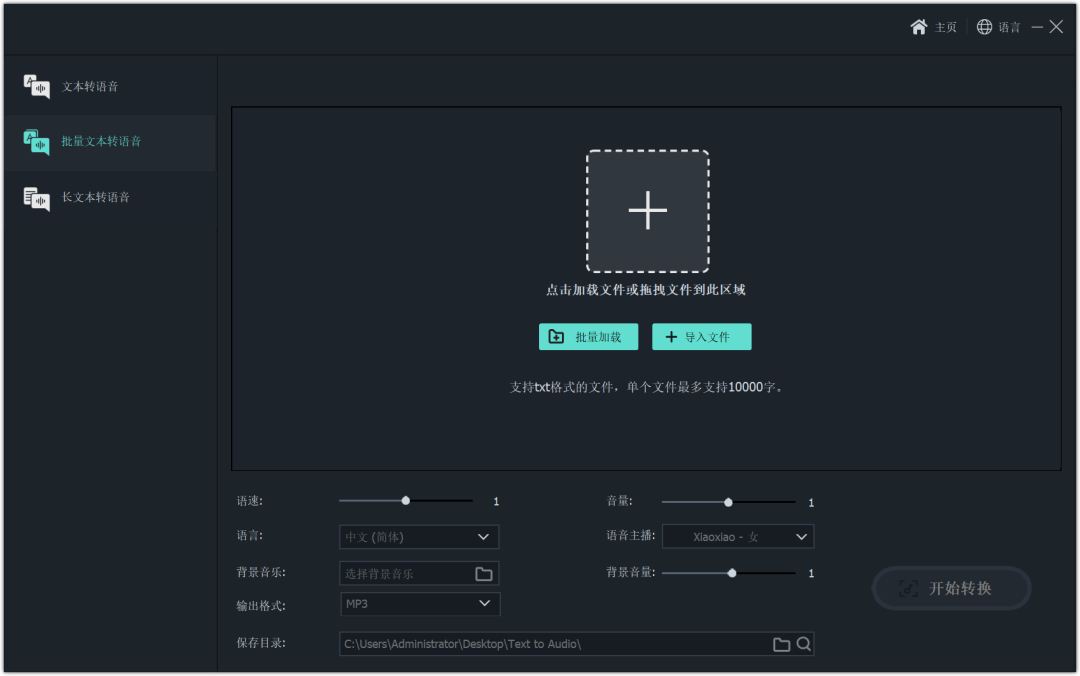The width and height of the screenshot is (1080, 676).
Task: Click the 音量 slider handle
Action: (x=728, y=502)
